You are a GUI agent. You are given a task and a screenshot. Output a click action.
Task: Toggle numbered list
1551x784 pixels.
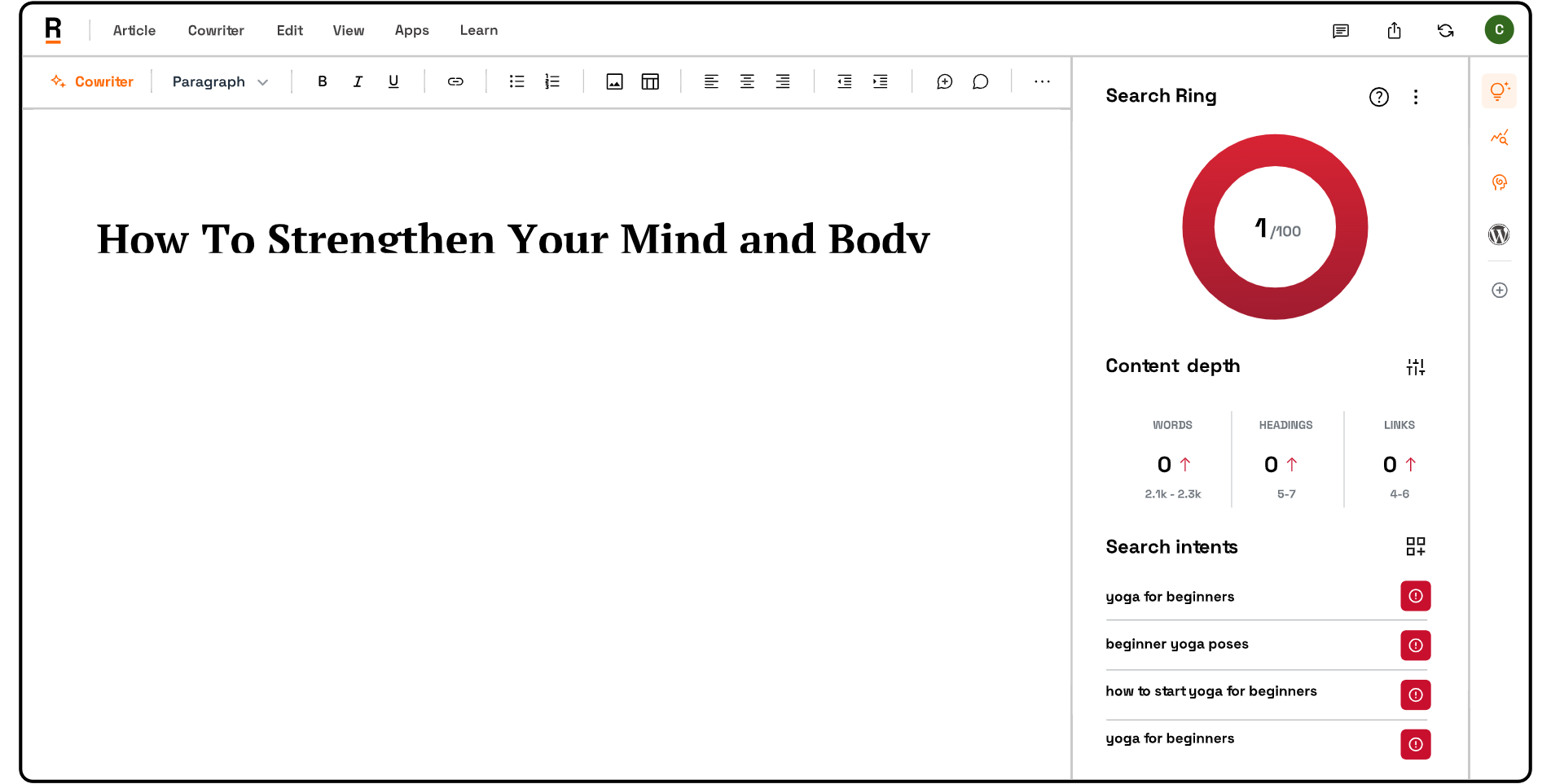click(552, 81)
